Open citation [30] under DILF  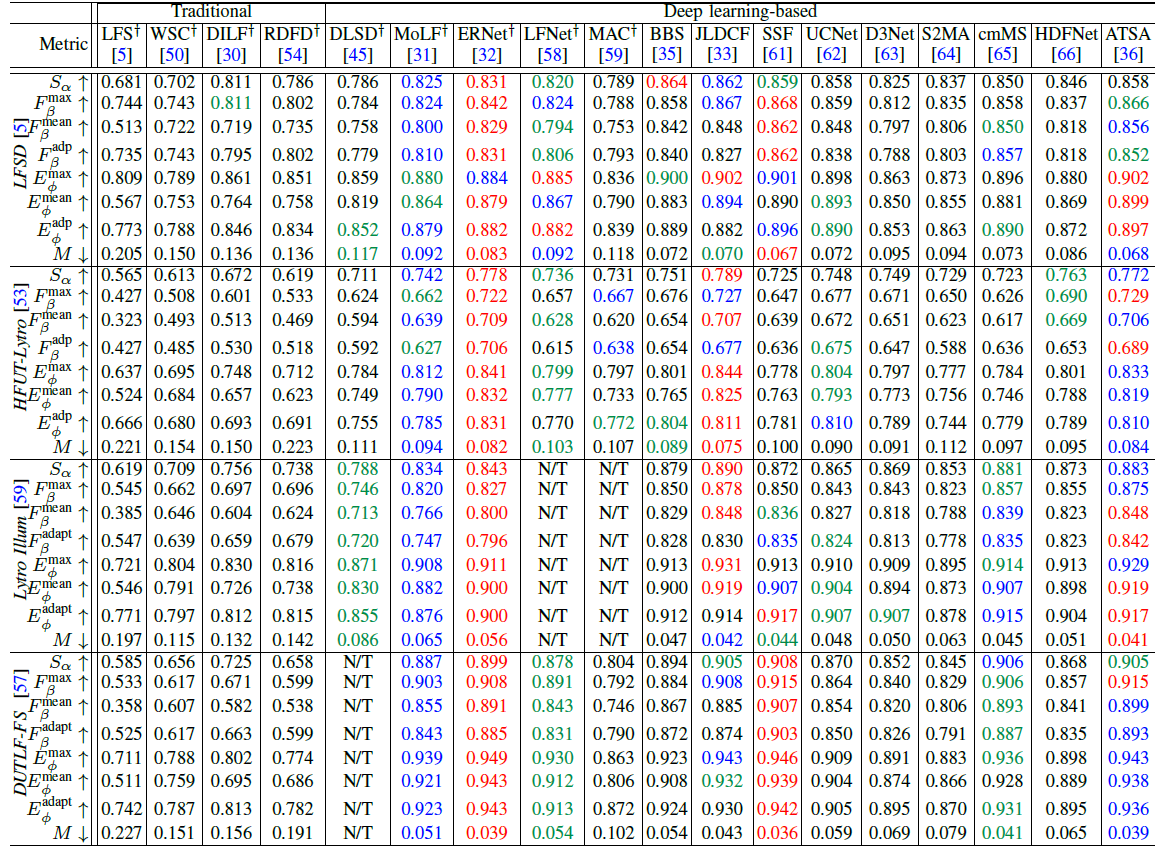click(231, 54)
